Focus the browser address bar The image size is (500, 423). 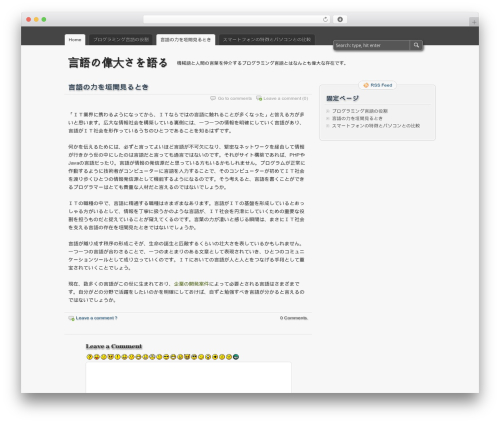tap(237, 19)
